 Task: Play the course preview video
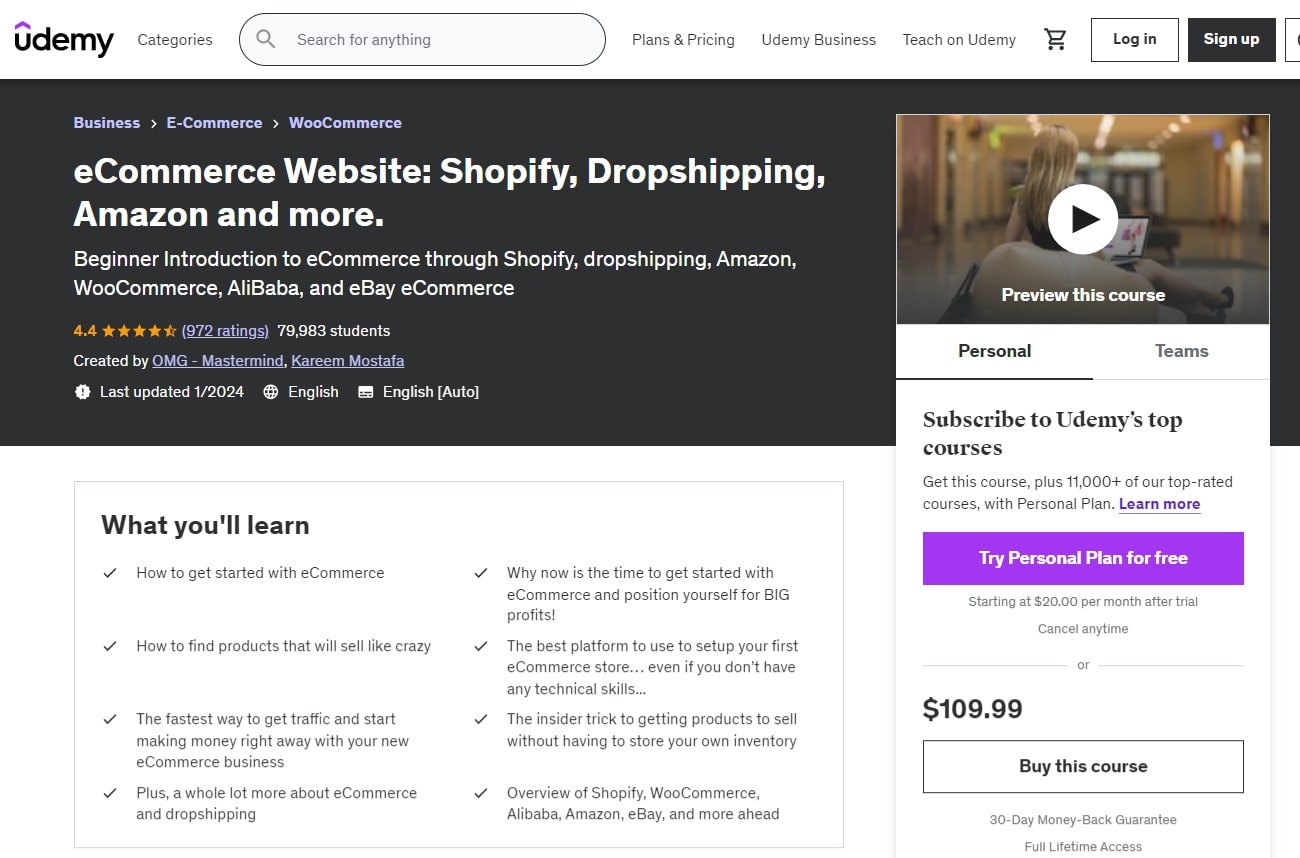coord(1083,219)
